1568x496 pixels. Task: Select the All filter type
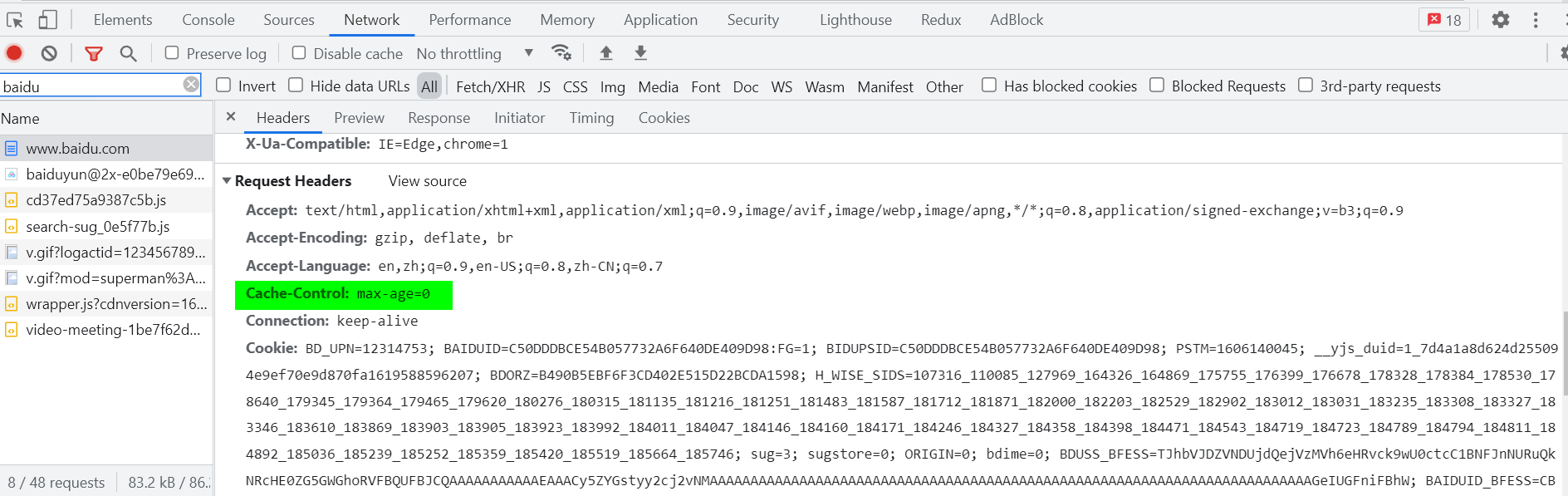click(x=429, y=86)
